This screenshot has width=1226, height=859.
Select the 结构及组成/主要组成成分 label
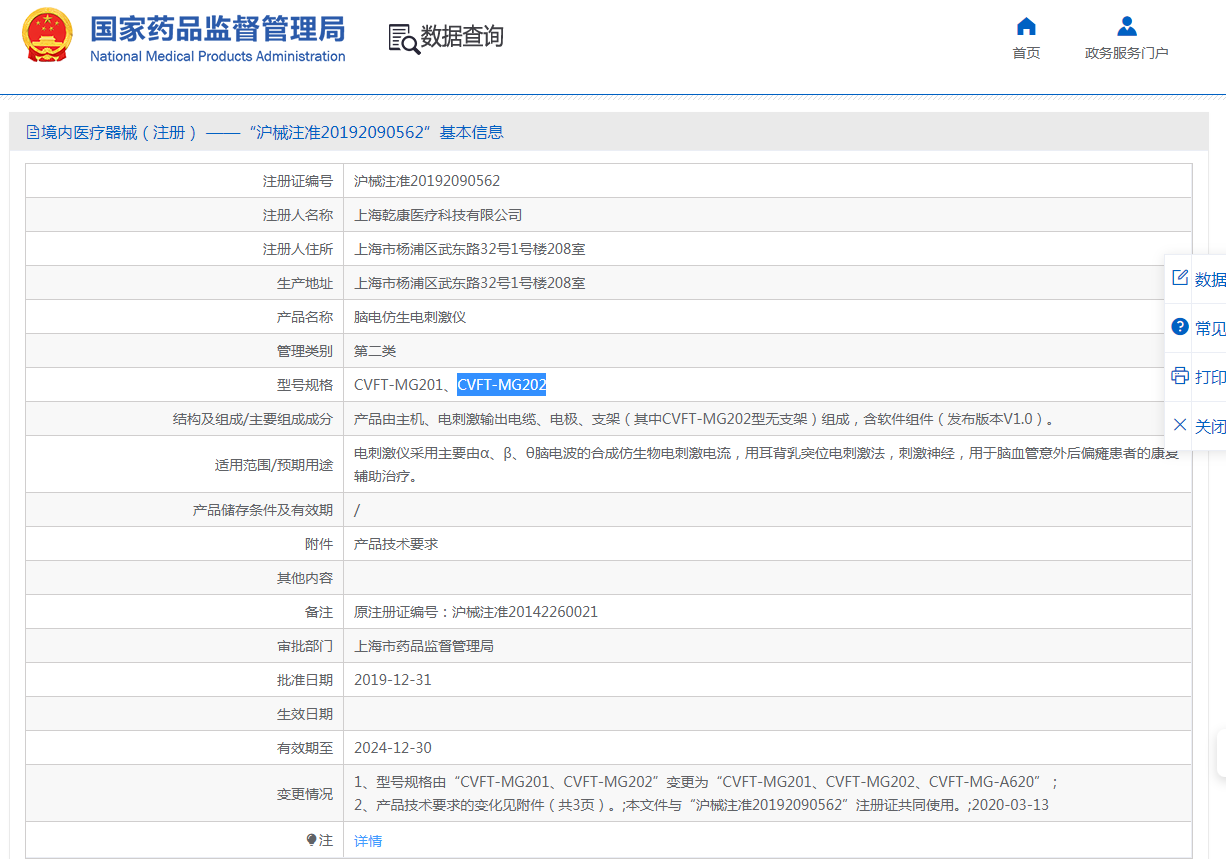tap(252, 419)
